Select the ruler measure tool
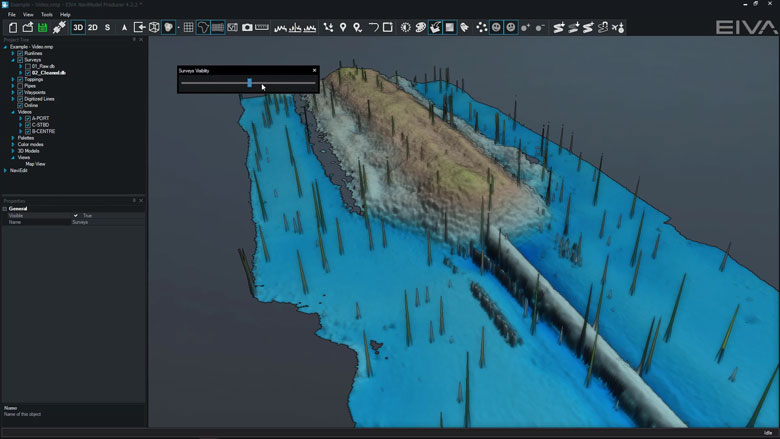Viewport: 780px width, 439px height. 262,27
